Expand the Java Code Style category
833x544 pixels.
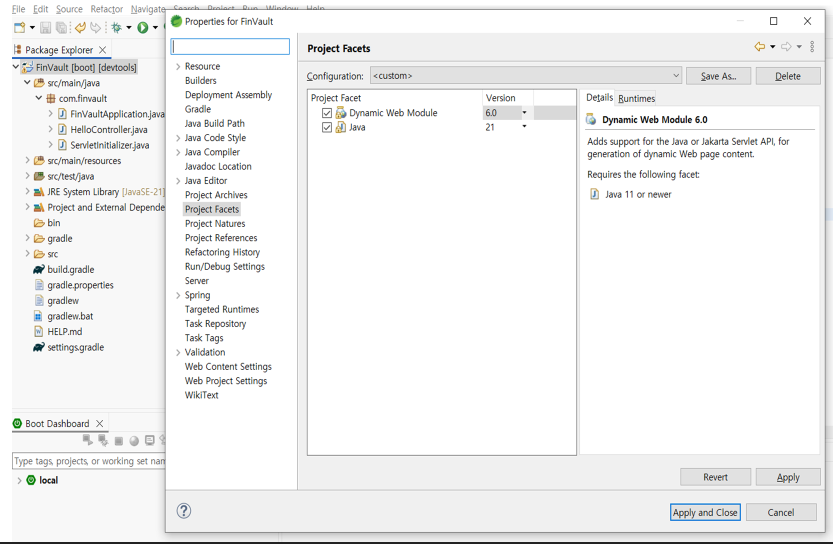pyautogui.click(x=178, y=138)
